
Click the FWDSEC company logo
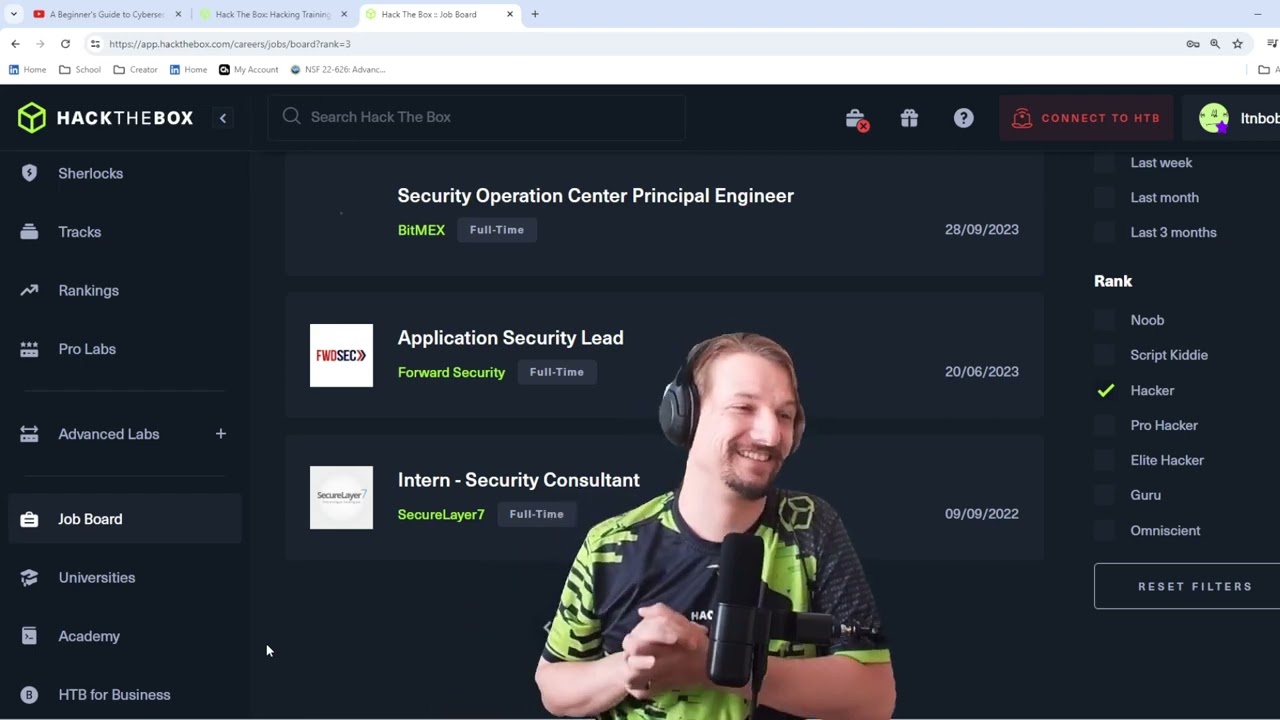click(341, 355)
